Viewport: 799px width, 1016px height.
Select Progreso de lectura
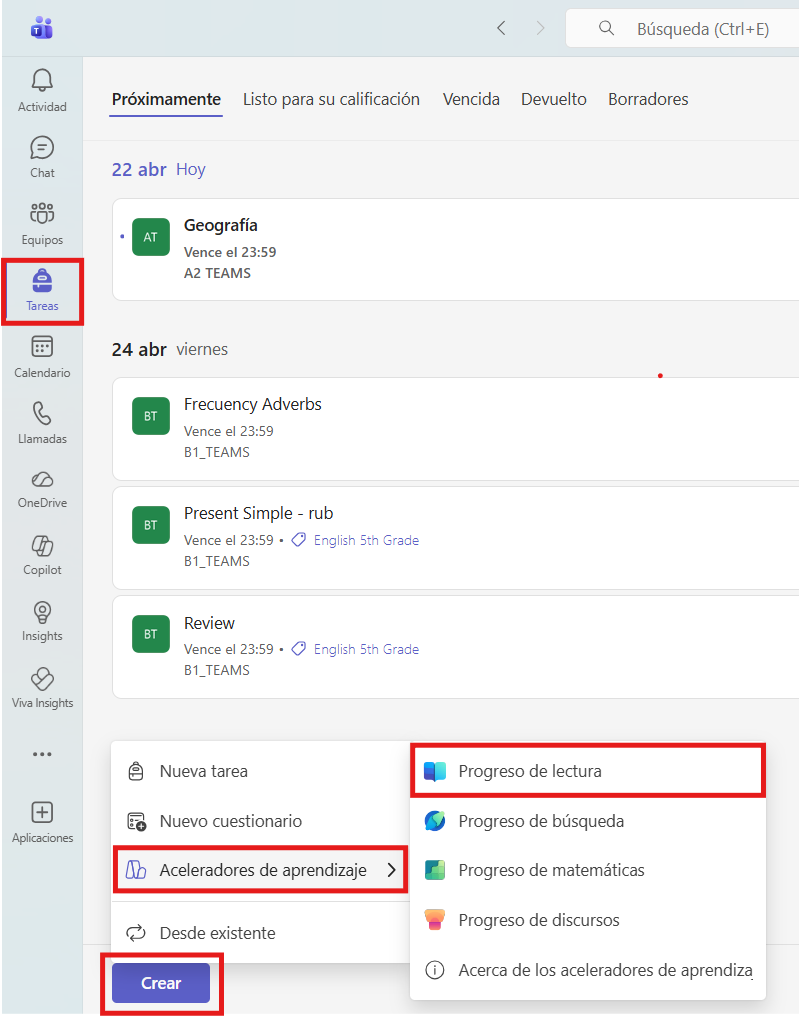point(588,771)
